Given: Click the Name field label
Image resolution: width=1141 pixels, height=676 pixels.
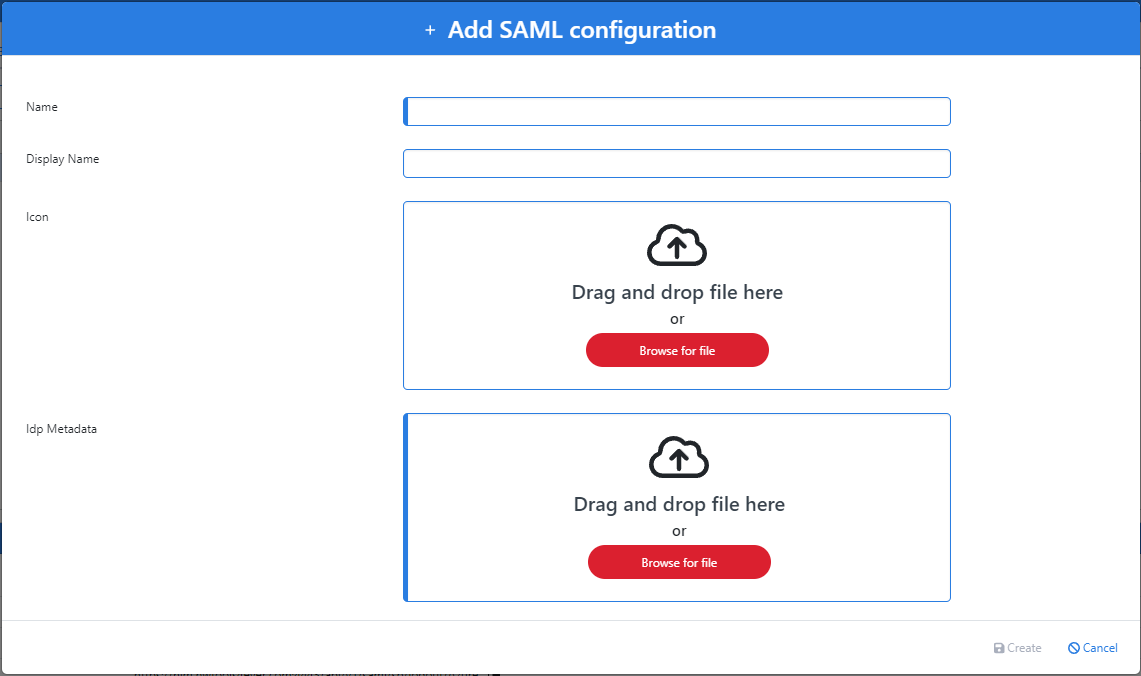Looking at the screenshot, I should (x=42, y=107).
